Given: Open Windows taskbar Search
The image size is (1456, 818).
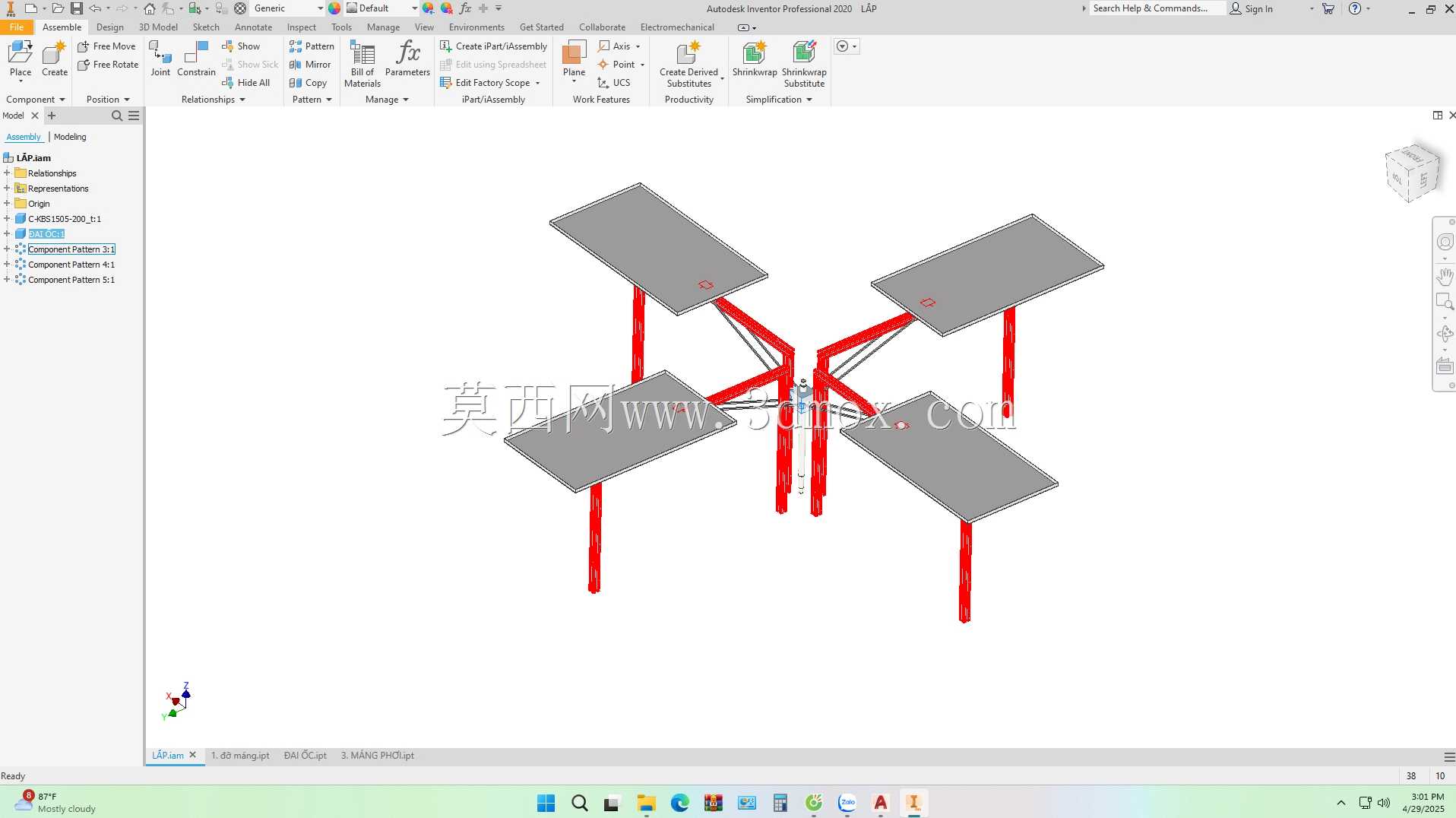Looking at the screenshot, I should point(580,803).
